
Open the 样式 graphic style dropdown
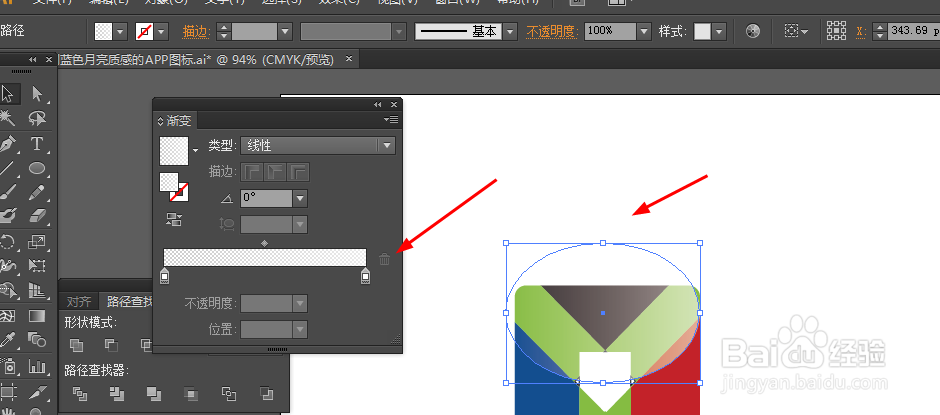click(x=719, y=31)
